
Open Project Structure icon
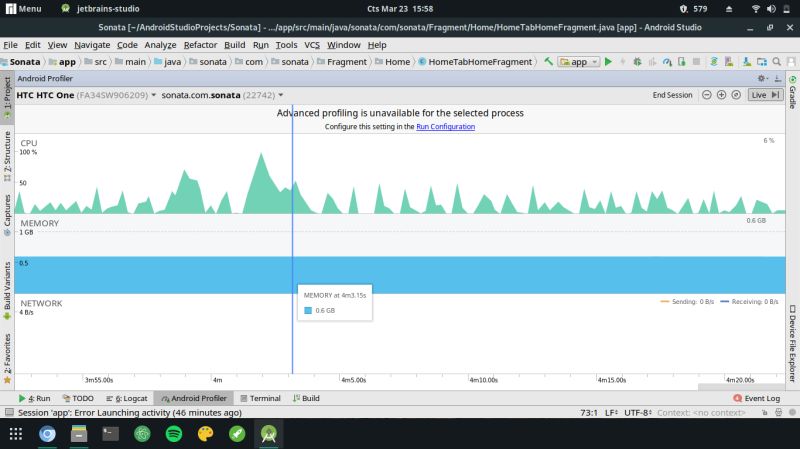(x=762, y=62)
